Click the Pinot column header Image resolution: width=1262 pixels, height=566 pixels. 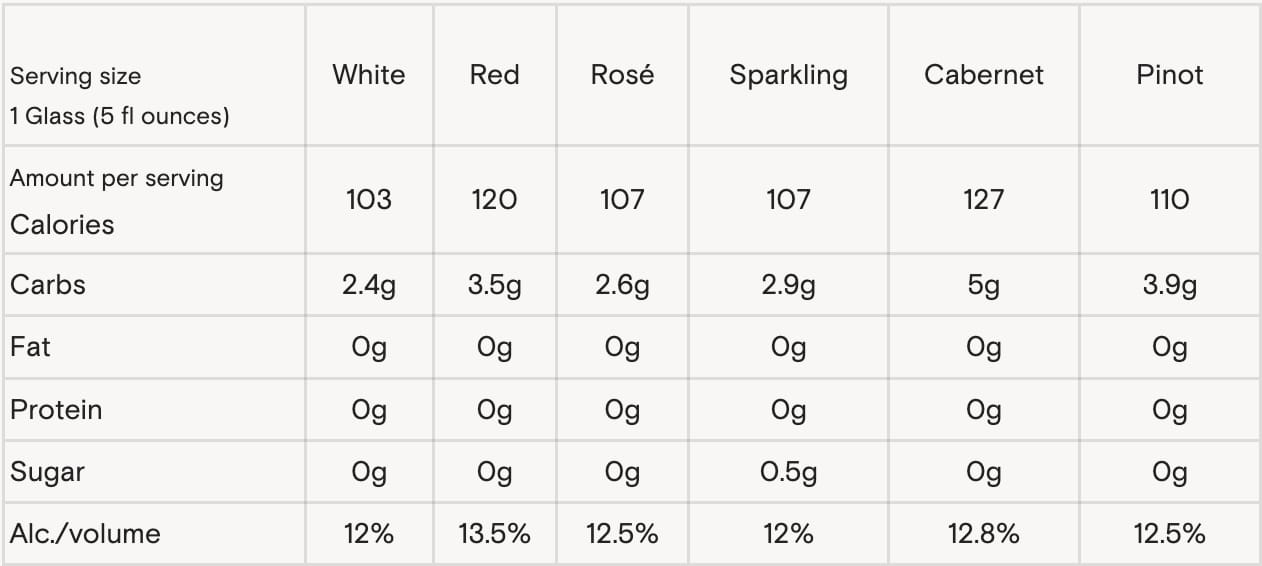[1169, 75]
